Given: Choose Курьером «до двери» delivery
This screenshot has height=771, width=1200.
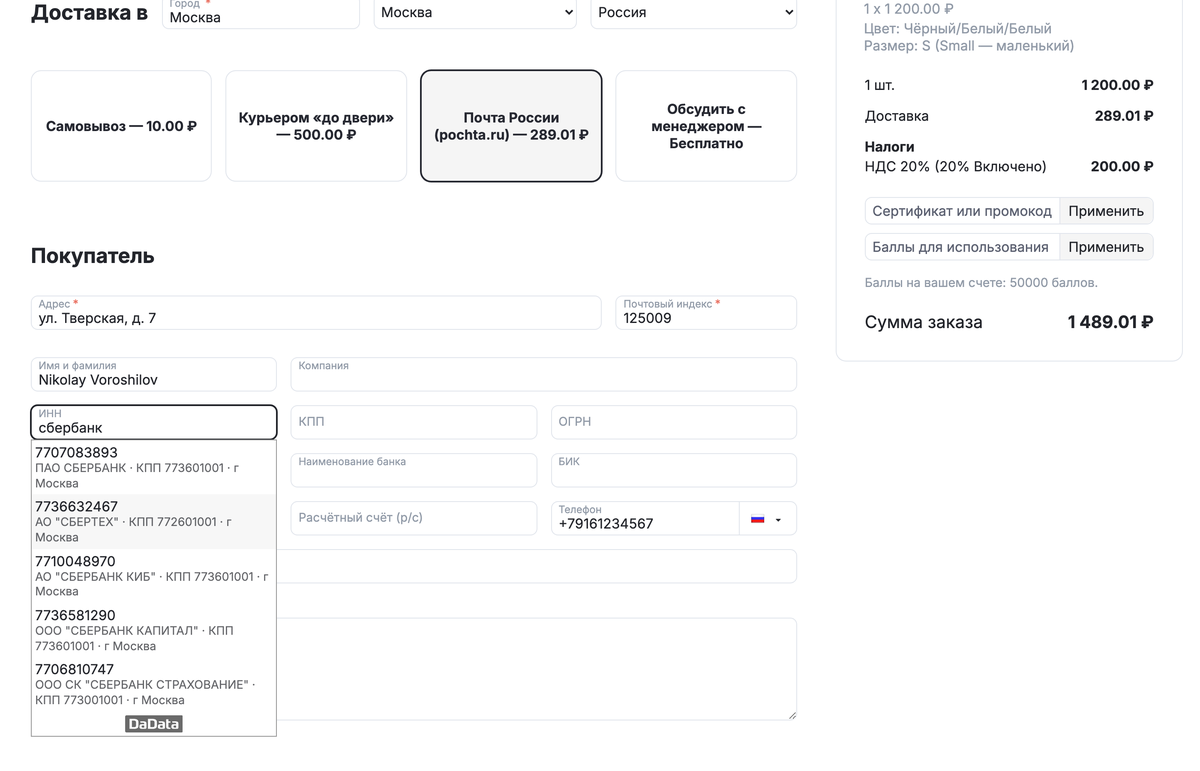Looking at the screenshot, I should coord(316,126).
